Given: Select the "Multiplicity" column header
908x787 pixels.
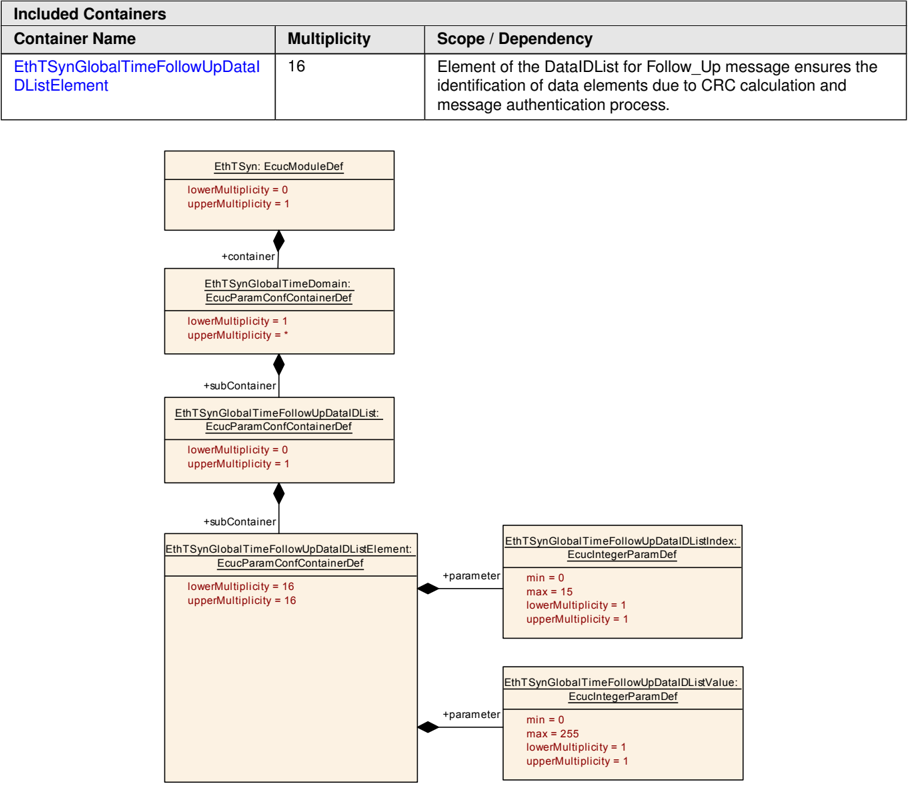Looking at the screenshot, I should (x=329, y=39).
